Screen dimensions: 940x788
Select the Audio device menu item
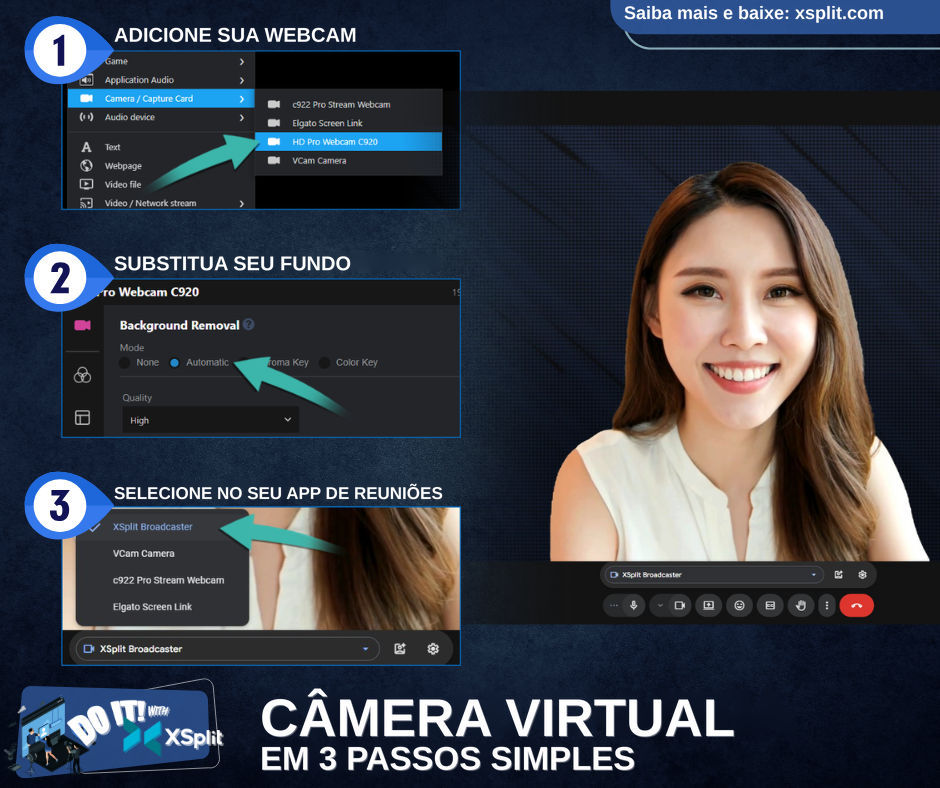pyautogui.click(x=161, y=117)
